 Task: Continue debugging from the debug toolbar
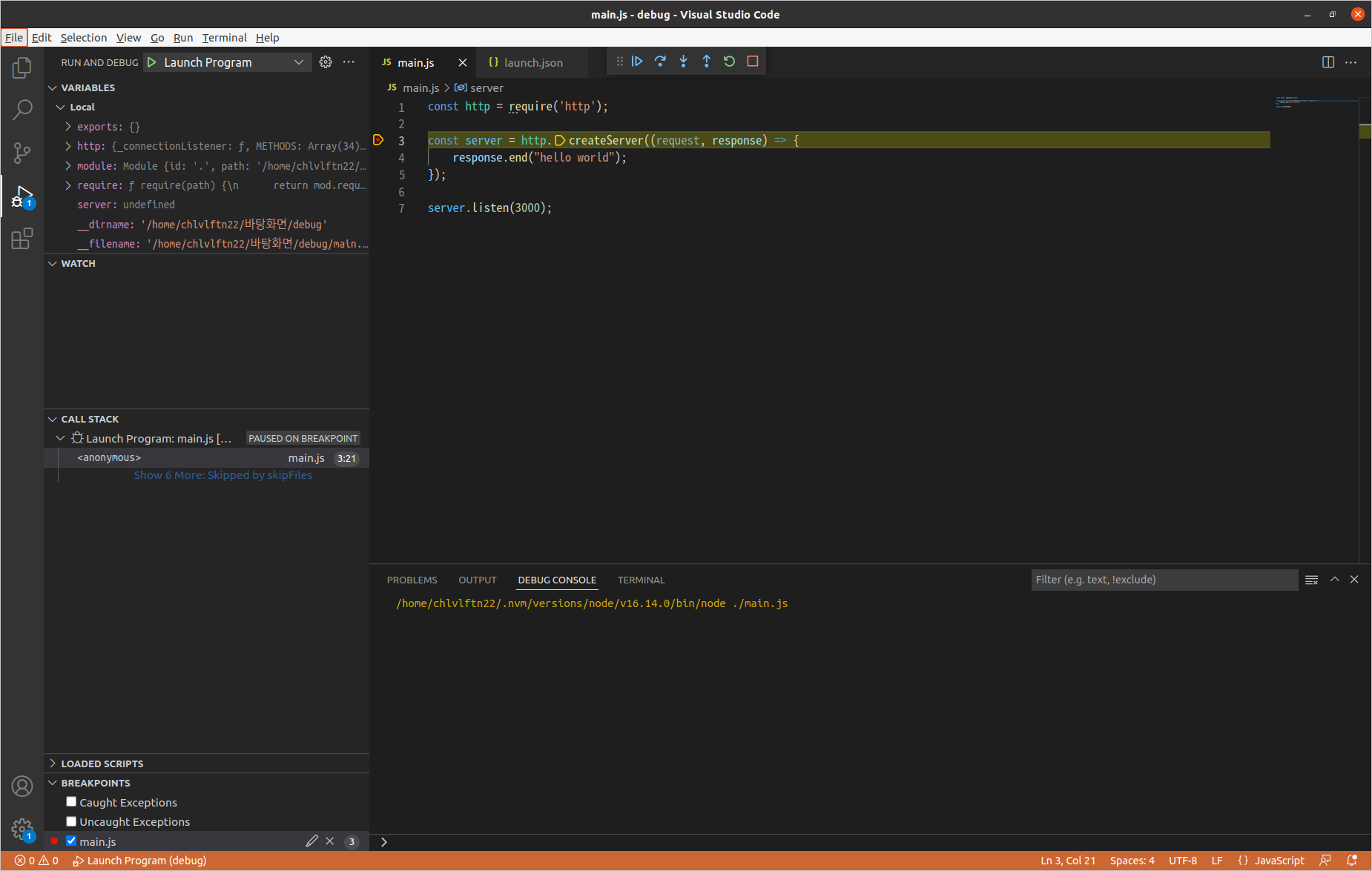point(637,62)
